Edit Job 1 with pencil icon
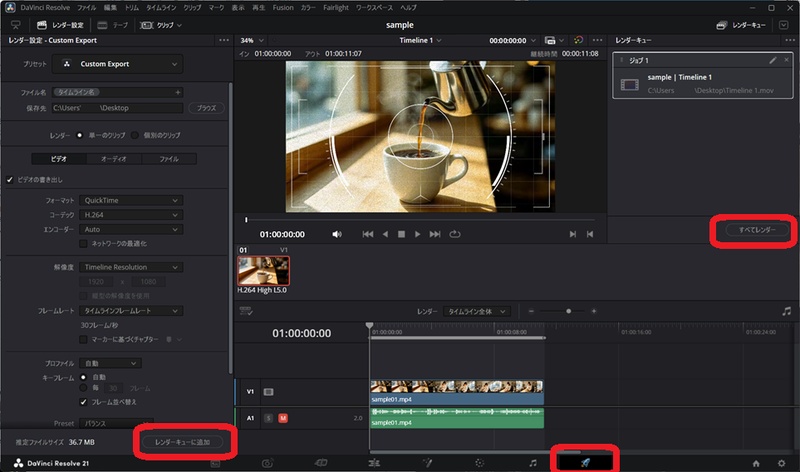The width and height of the screenshot is (800, 472). tap(773, 60)
